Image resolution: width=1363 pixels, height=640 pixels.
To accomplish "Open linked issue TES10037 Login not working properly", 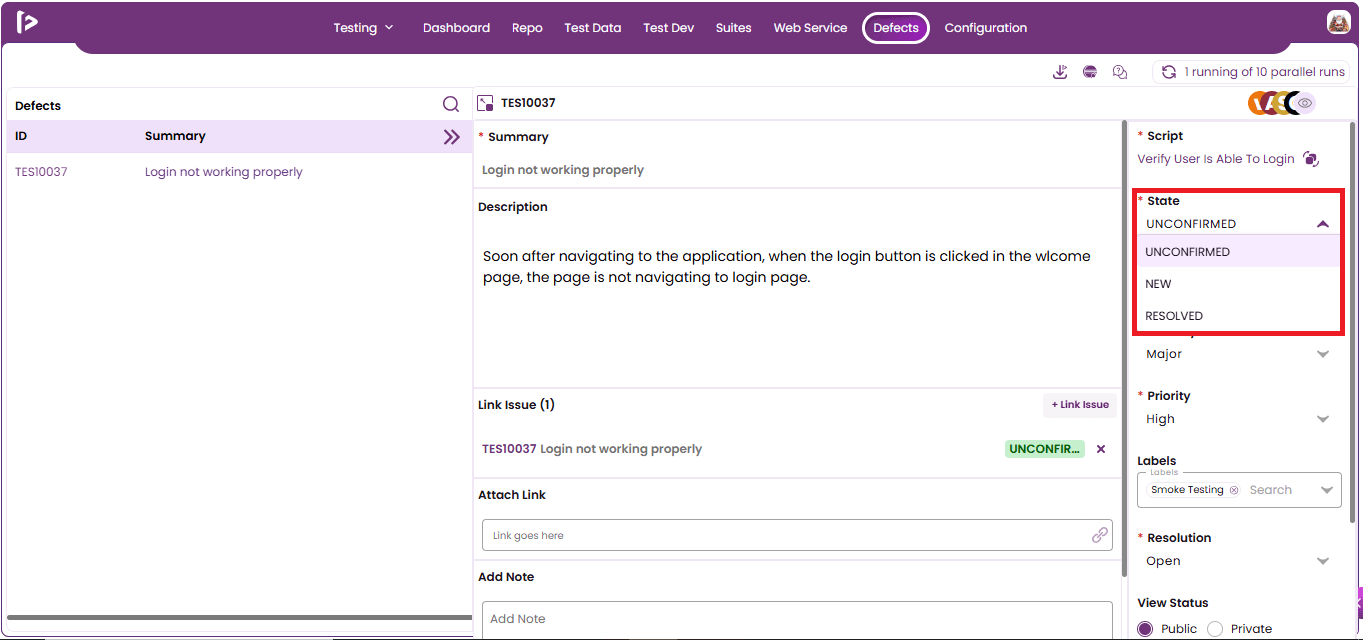I will 592,449.
